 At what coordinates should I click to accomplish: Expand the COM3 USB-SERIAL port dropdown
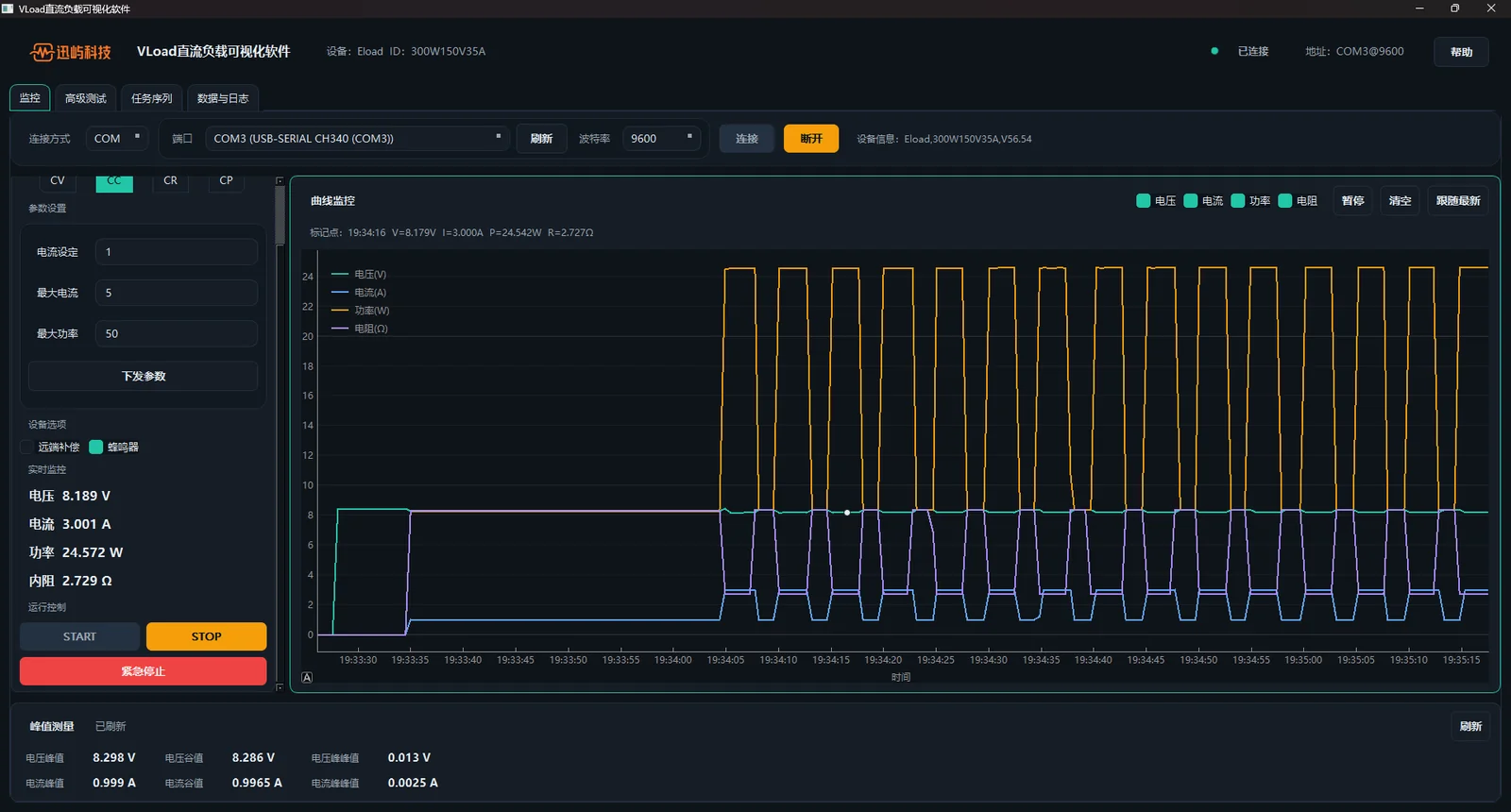pyautogui.click(x=357, y=138)
